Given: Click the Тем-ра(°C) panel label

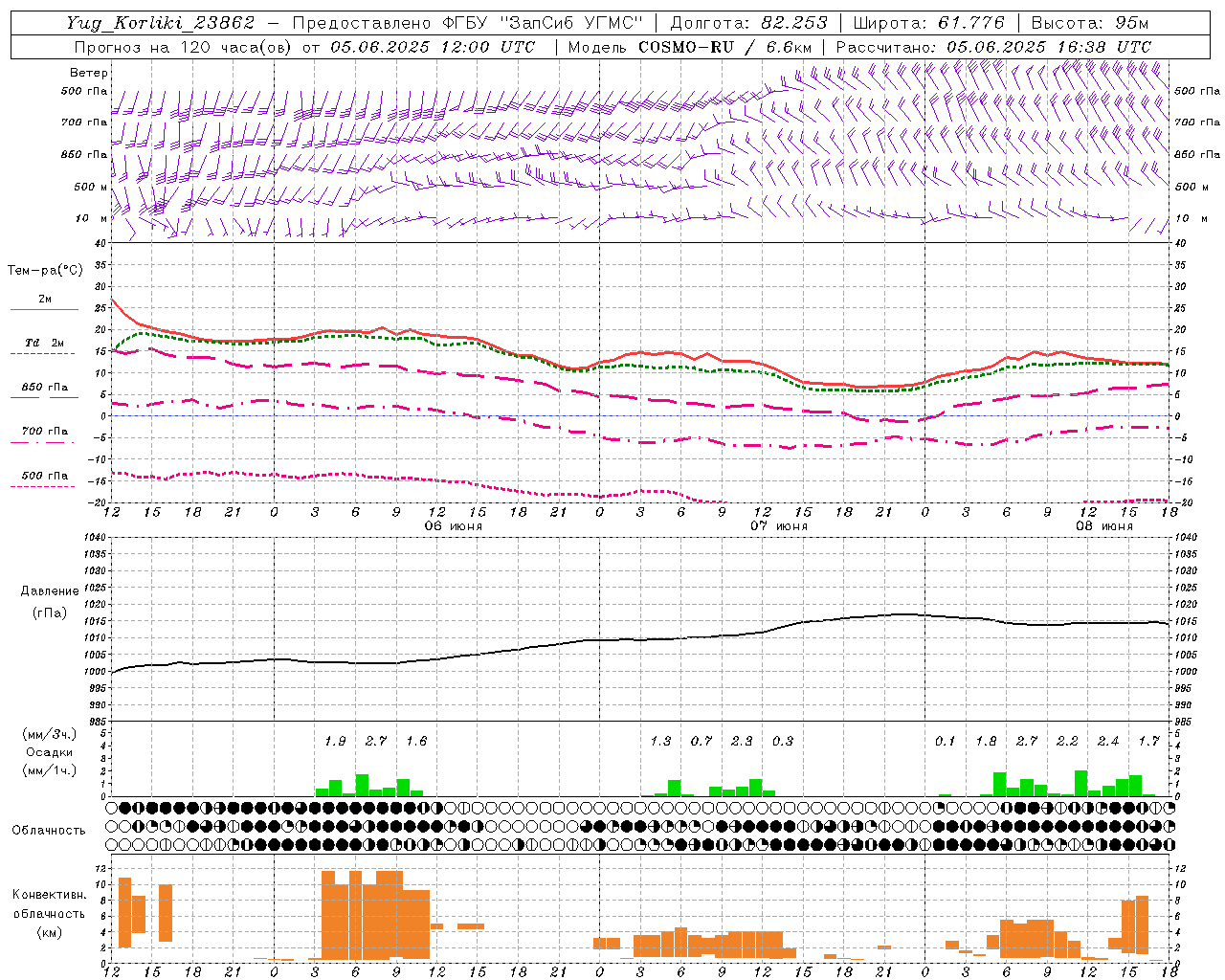Looking at the screenshot, I should point(45,271).
